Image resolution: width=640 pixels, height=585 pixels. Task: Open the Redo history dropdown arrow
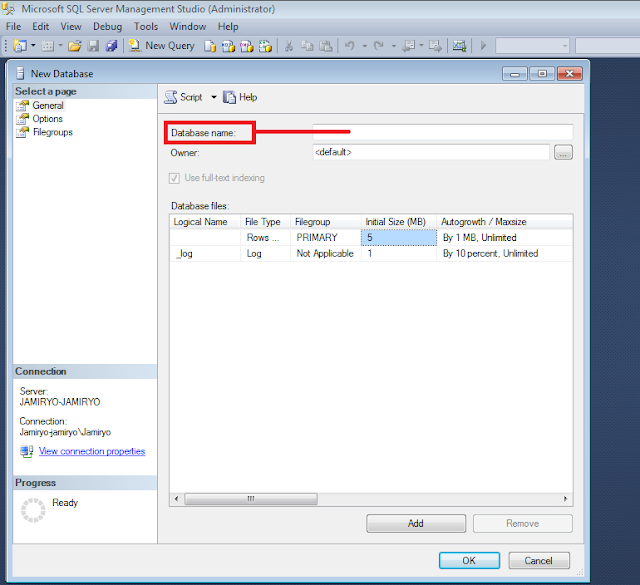(394, 46)
